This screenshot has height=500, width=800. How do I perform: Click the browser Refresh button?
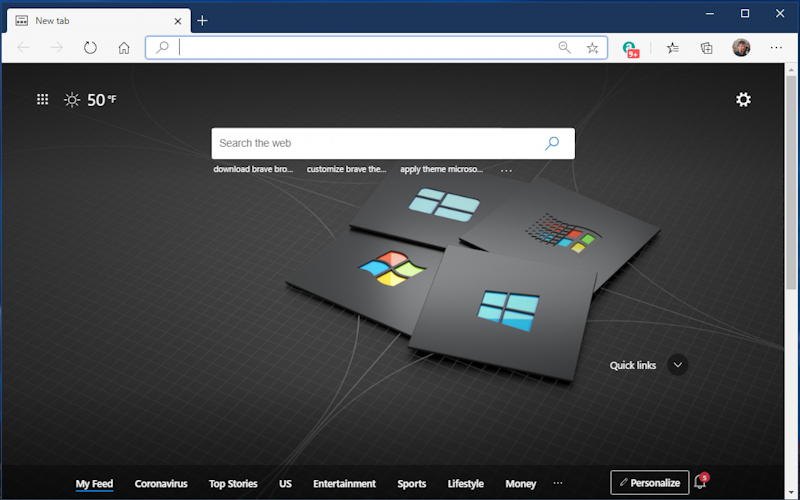click(90, 47)
